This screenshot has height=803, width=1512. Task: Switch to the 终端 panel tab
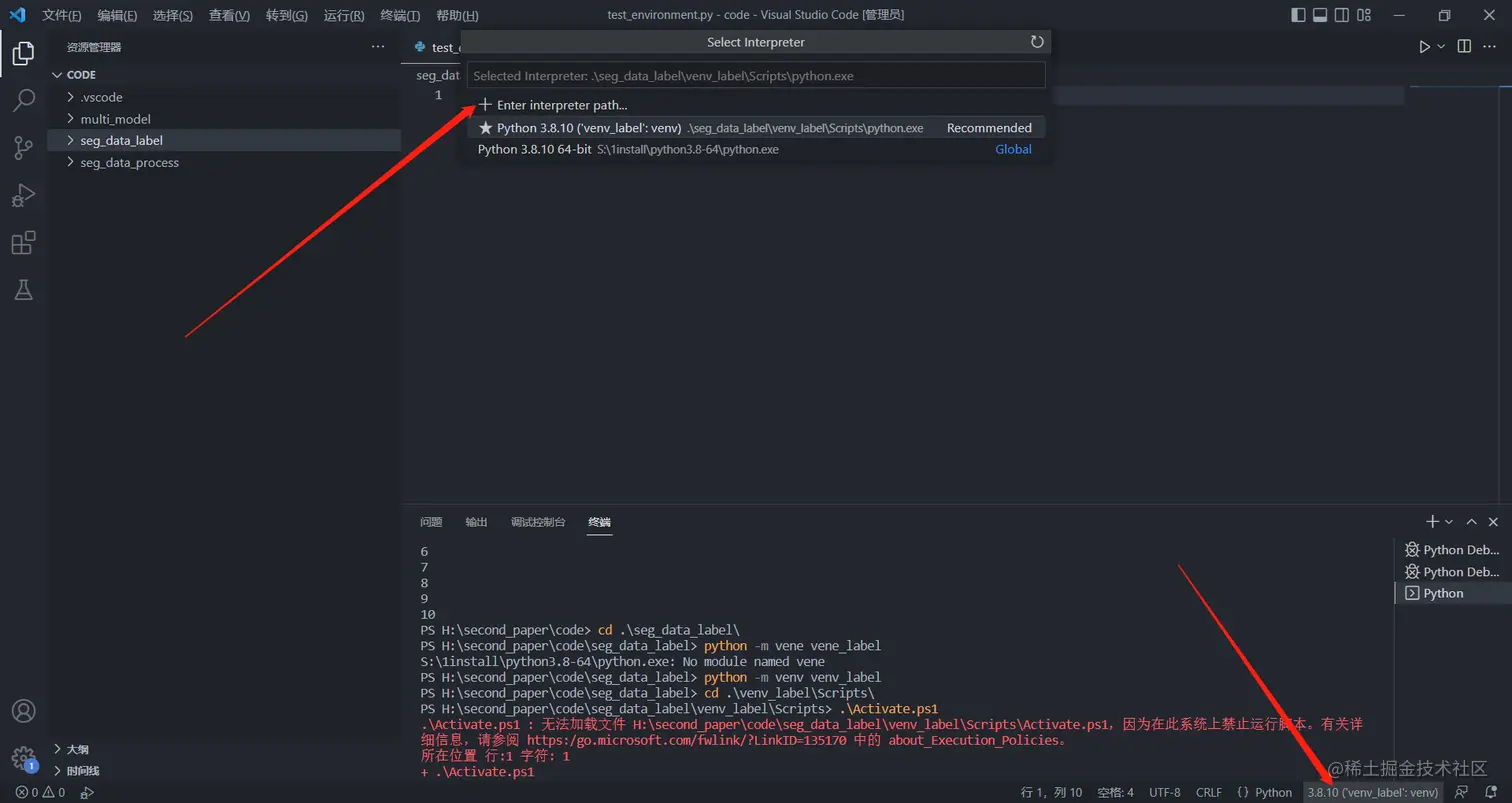coord(599,522)
